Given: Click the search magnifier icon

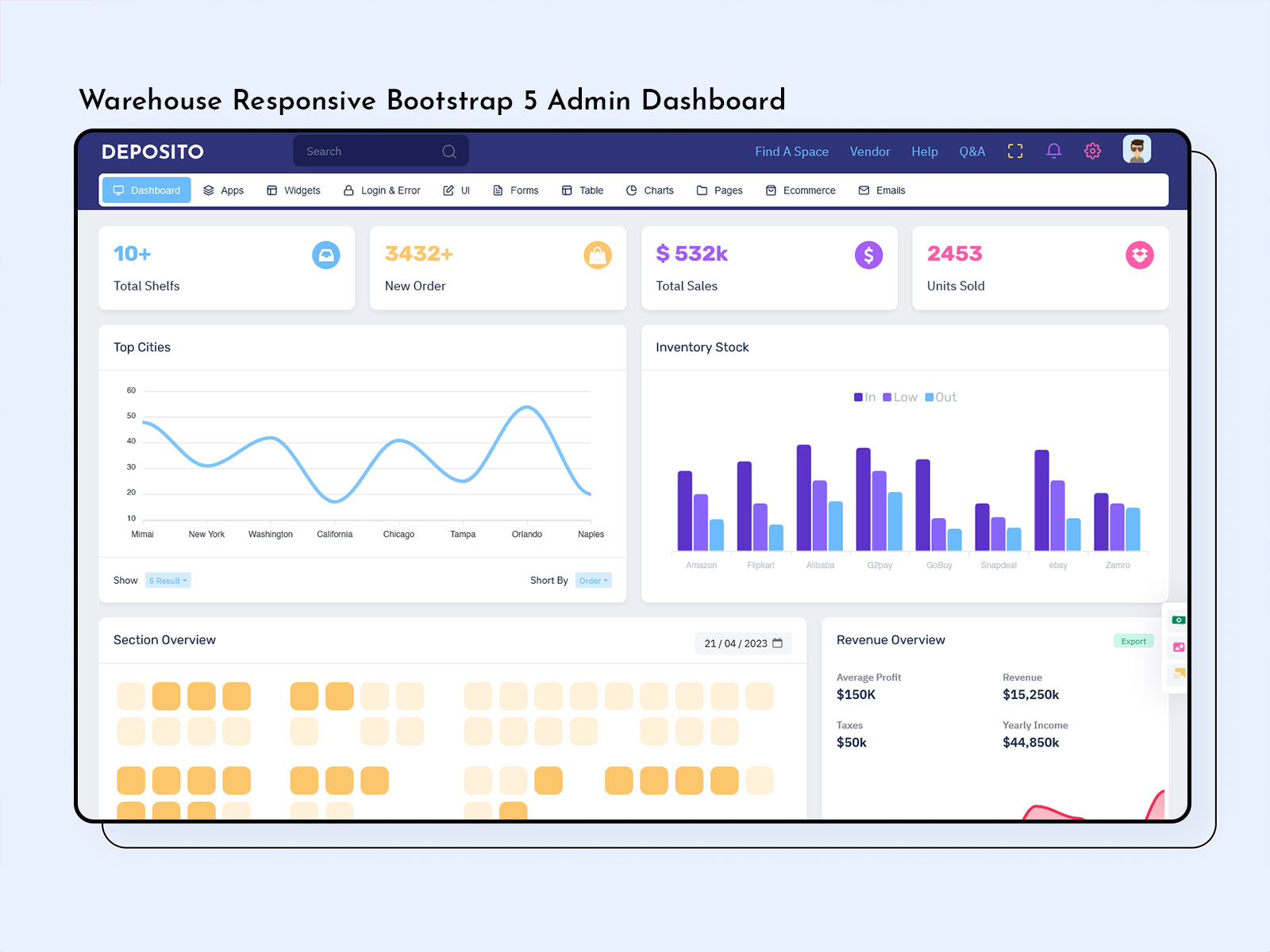Looking at the screenshot, I should coord(448,151).
